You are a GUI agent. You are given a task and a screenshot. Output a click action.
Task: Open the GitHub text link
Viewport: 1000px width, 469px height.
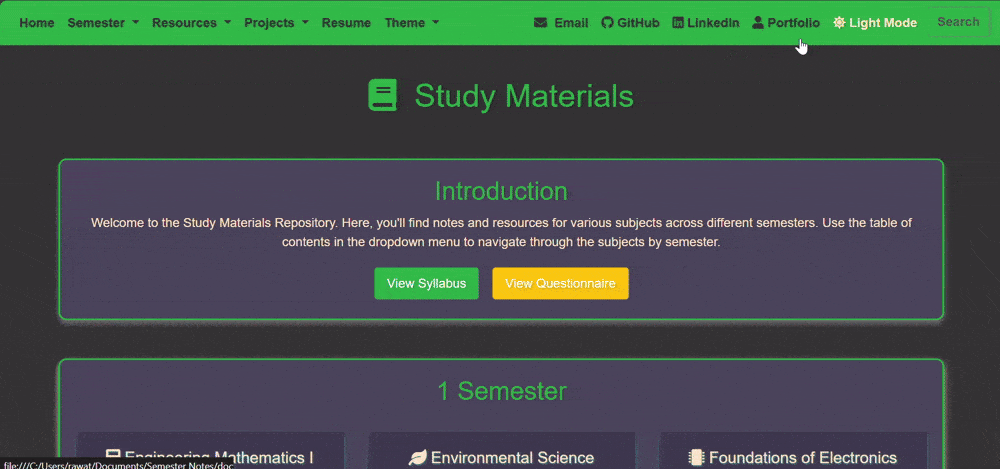tap(638, 23)
